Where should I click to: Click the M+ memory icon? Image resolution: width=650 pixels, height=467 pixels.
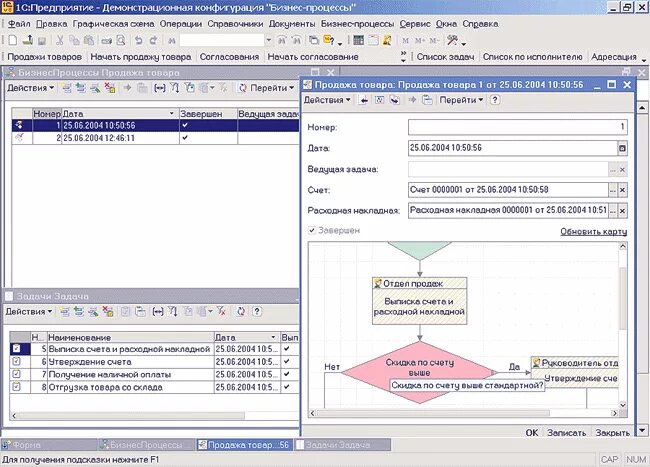[x=420, y=41]
